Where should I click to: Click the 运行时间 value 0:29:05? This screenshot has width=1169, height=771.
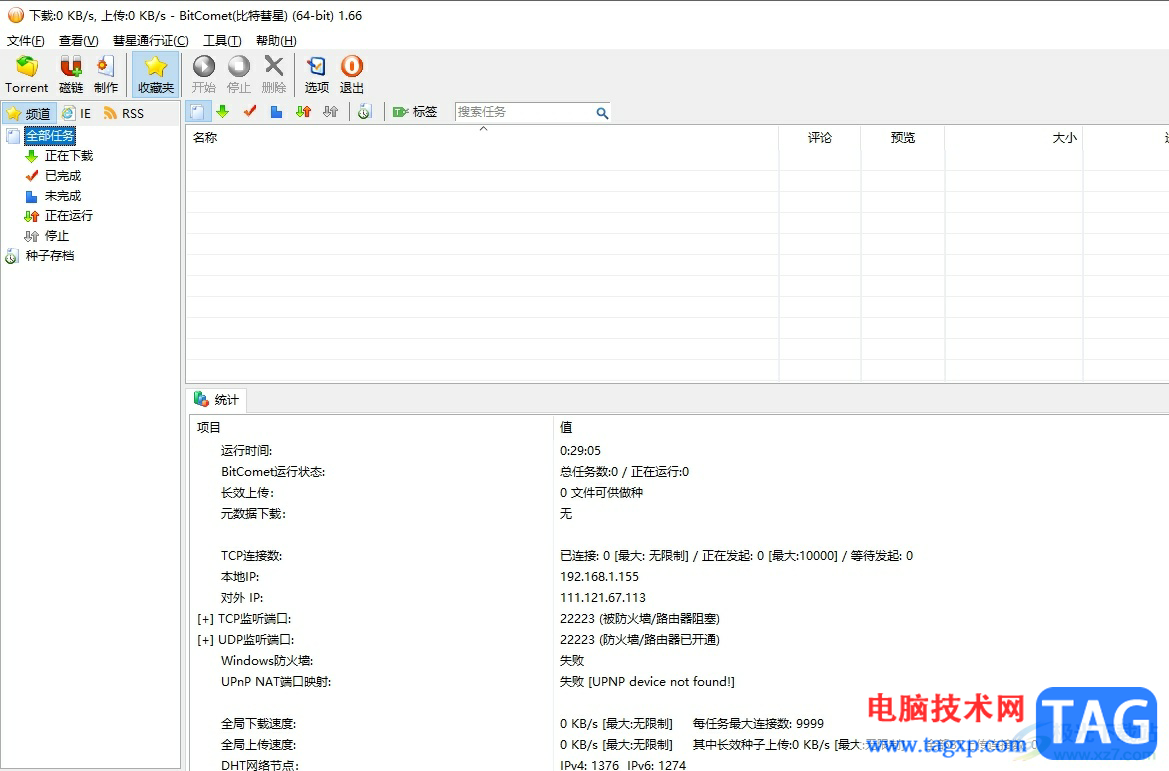pyautogui.click(x=580, y=451)
